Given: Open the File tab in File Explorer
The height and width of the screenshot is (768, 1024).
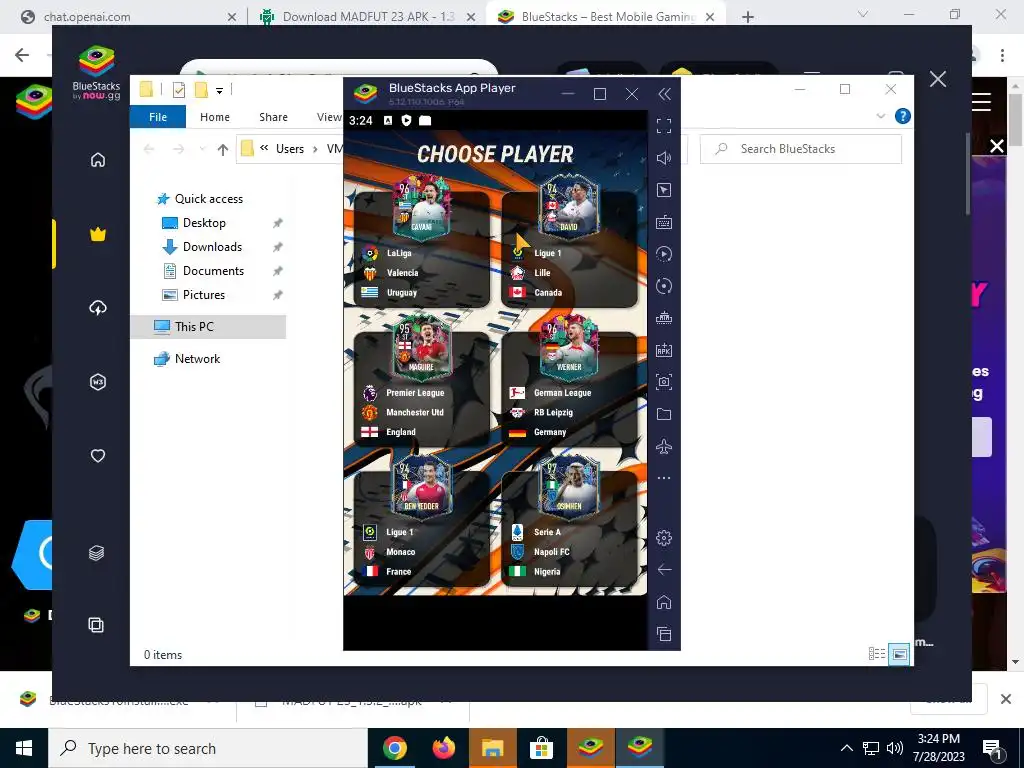Looking at the screenshot, I should [158, 117].
